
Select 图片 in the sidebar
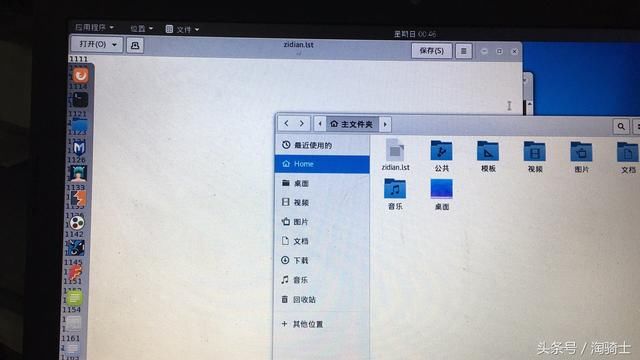pos(322,222)
